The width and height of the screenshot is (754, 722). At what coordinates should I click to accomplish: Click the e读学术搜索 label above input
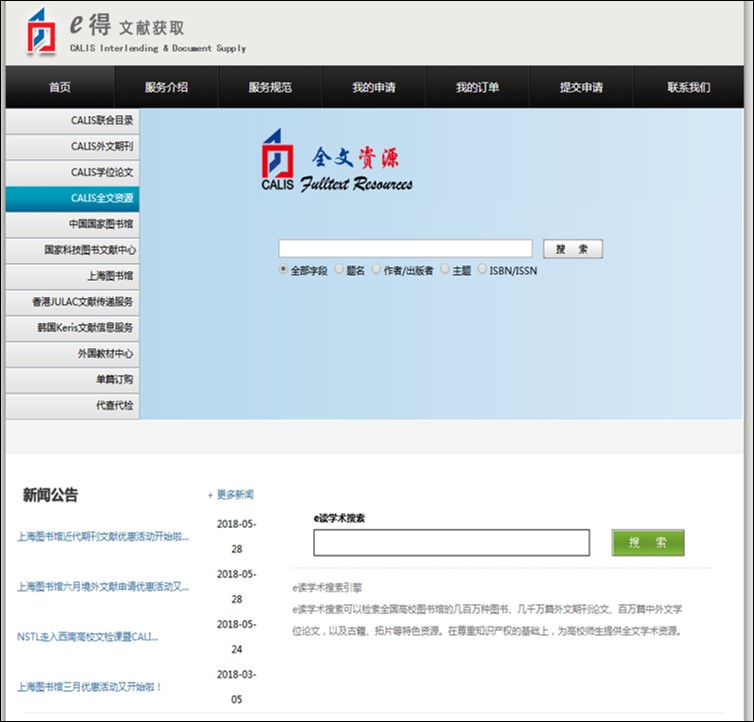339,519
